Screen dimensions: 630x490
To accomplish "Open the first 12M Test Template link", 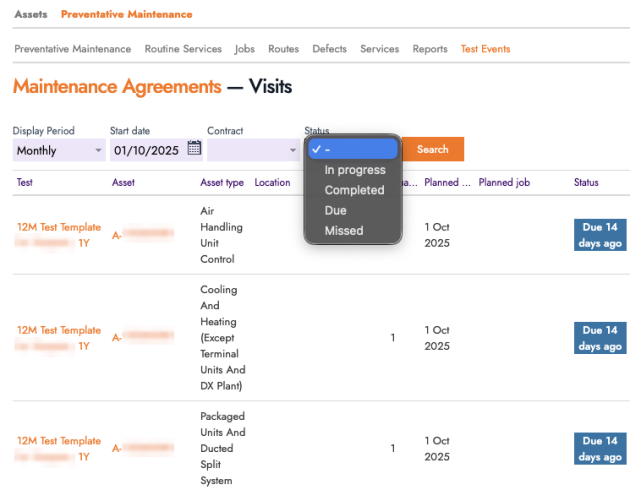I will point(59,227).
